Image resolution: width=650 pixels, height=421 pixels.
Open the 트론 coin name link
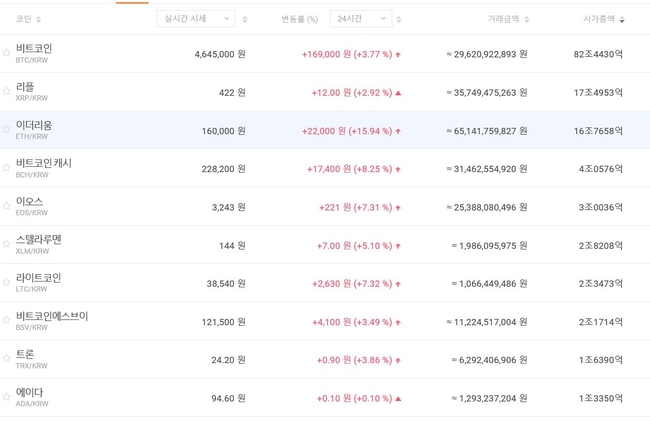(x=25, y=354)
